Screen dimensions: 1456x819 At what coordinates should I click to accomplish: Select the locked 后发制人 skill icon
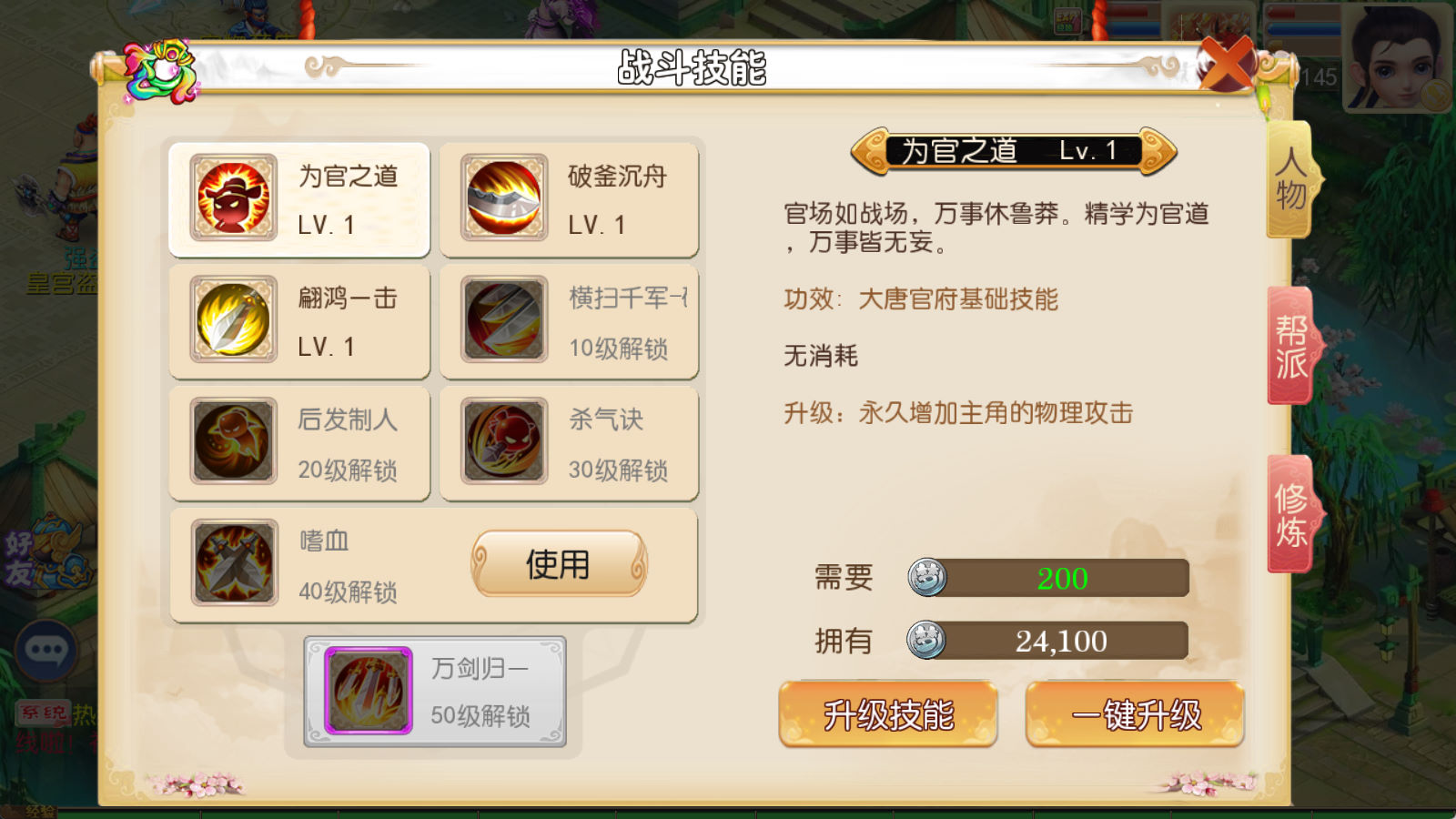[234, 441]
